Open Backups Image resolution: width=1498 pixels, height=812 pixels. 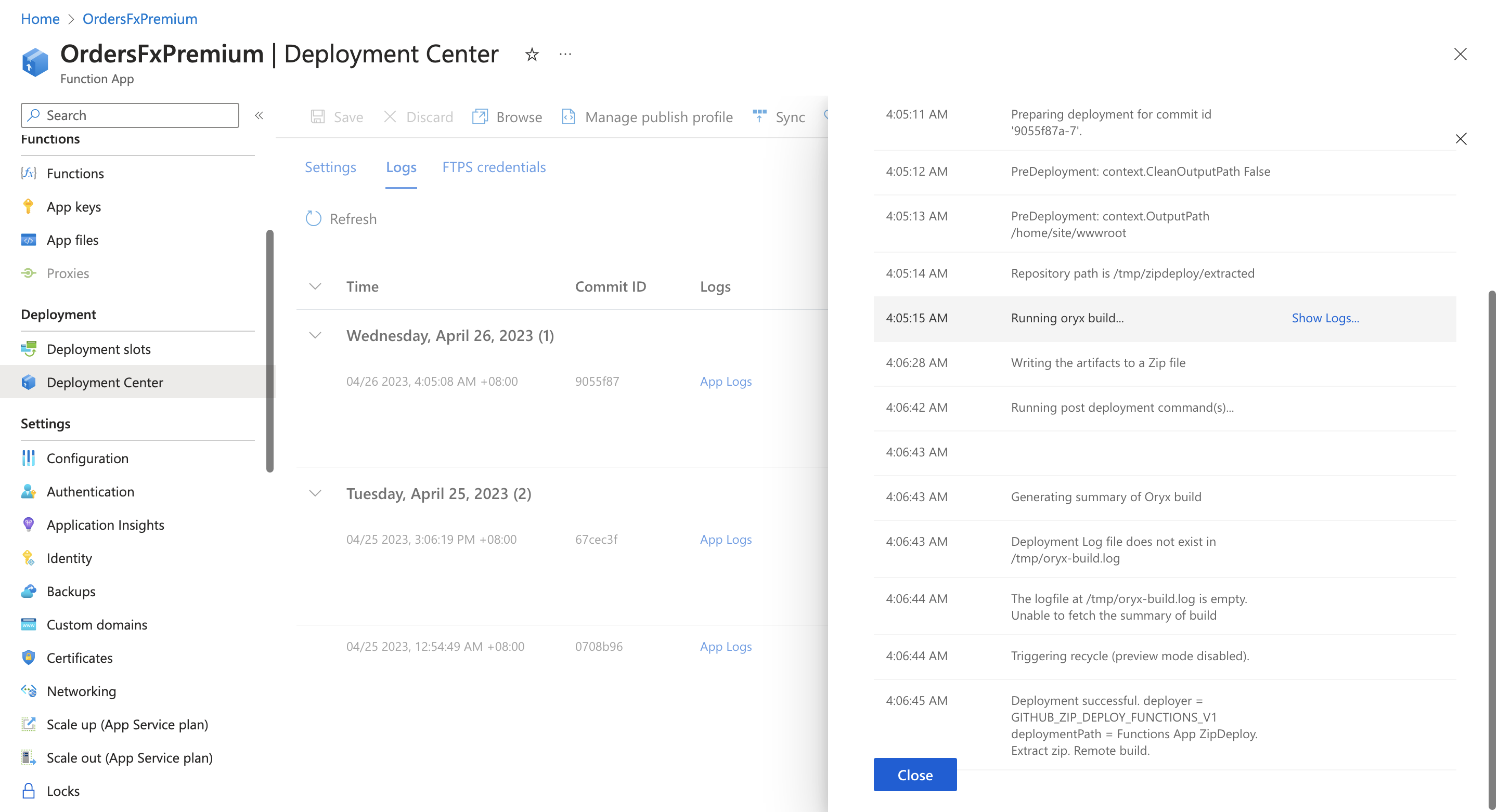pyautogui.click(x=71, y=591)
